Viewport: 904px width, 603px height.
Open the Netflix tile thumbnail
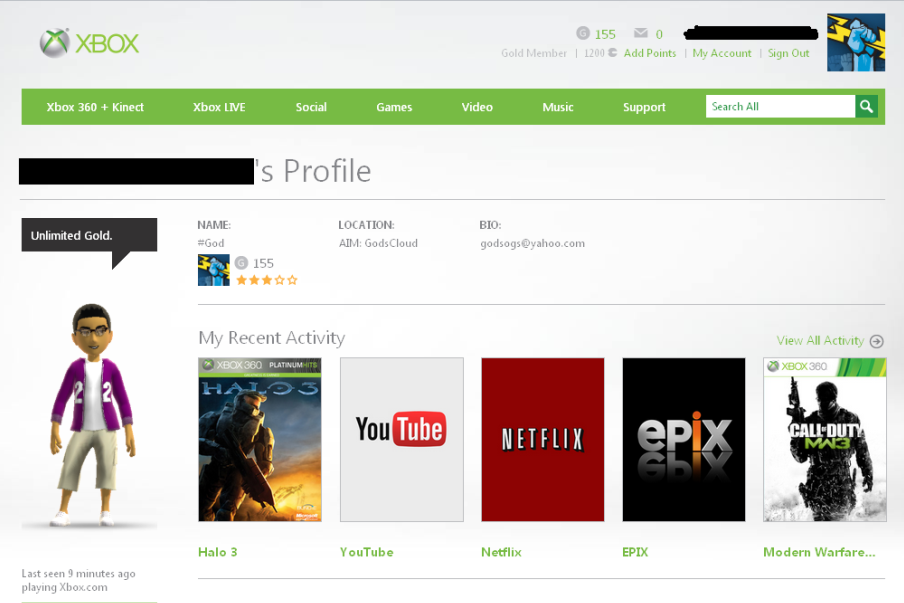click(x=543, y=439)
